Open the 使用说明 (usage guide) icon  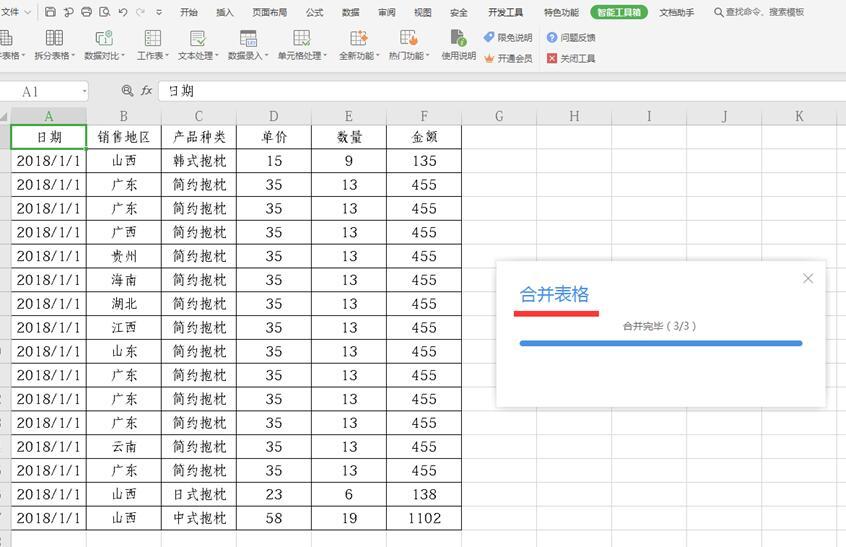458,39
